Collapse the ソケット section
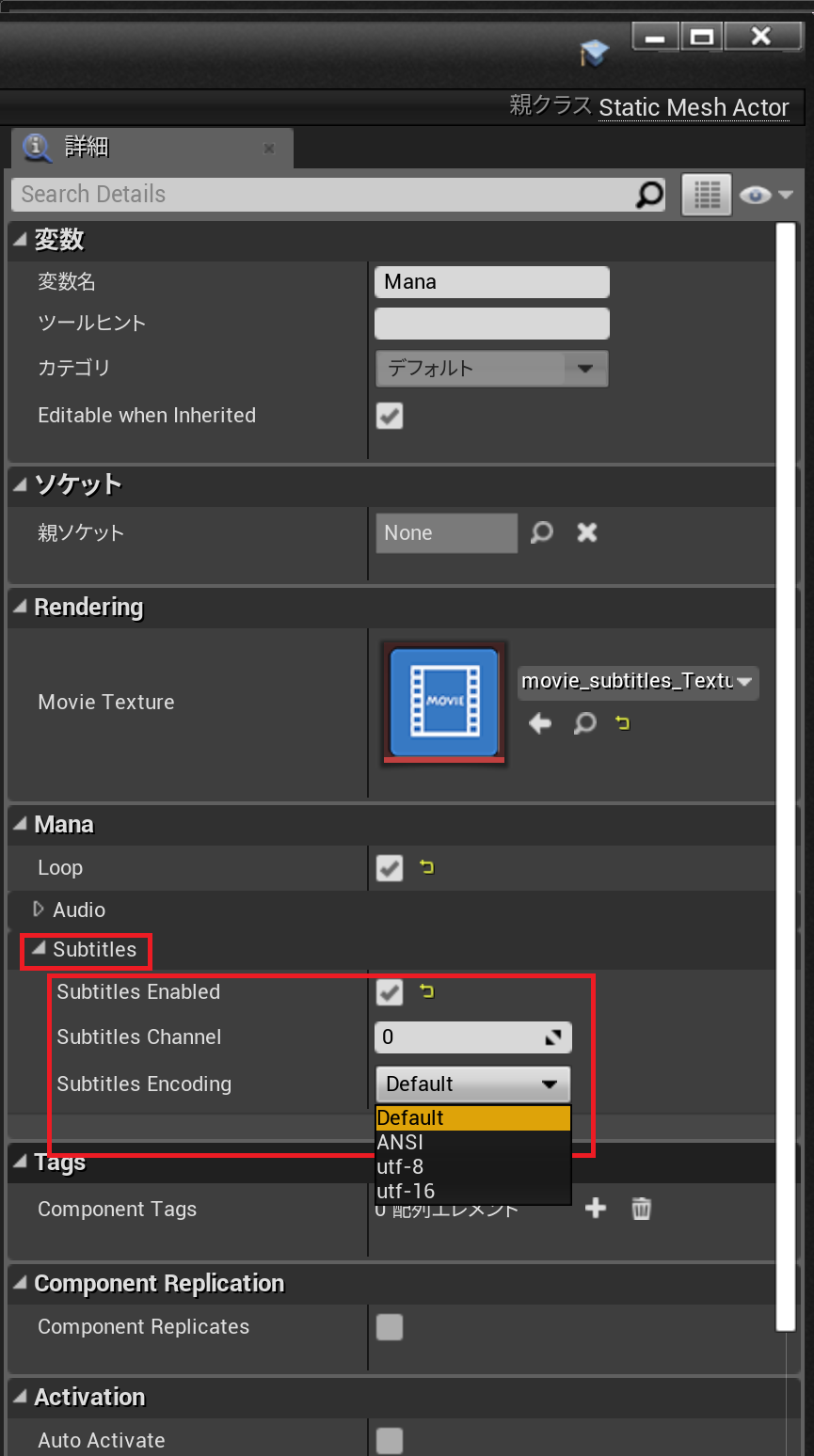Image resolution: width=814 pixels, height=1456 pixels. tap(21, 484)
